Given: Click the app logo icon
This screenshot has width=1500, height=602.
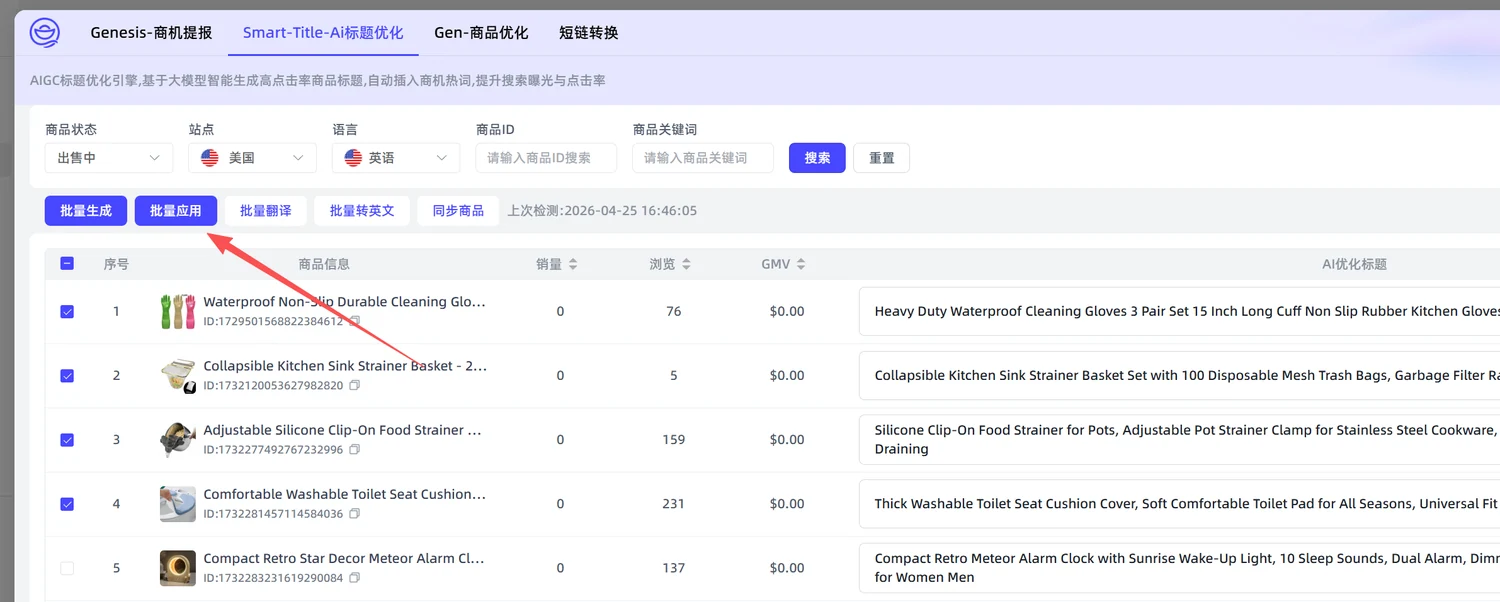Looking at the screenshot, I should (x=45, y=33).
